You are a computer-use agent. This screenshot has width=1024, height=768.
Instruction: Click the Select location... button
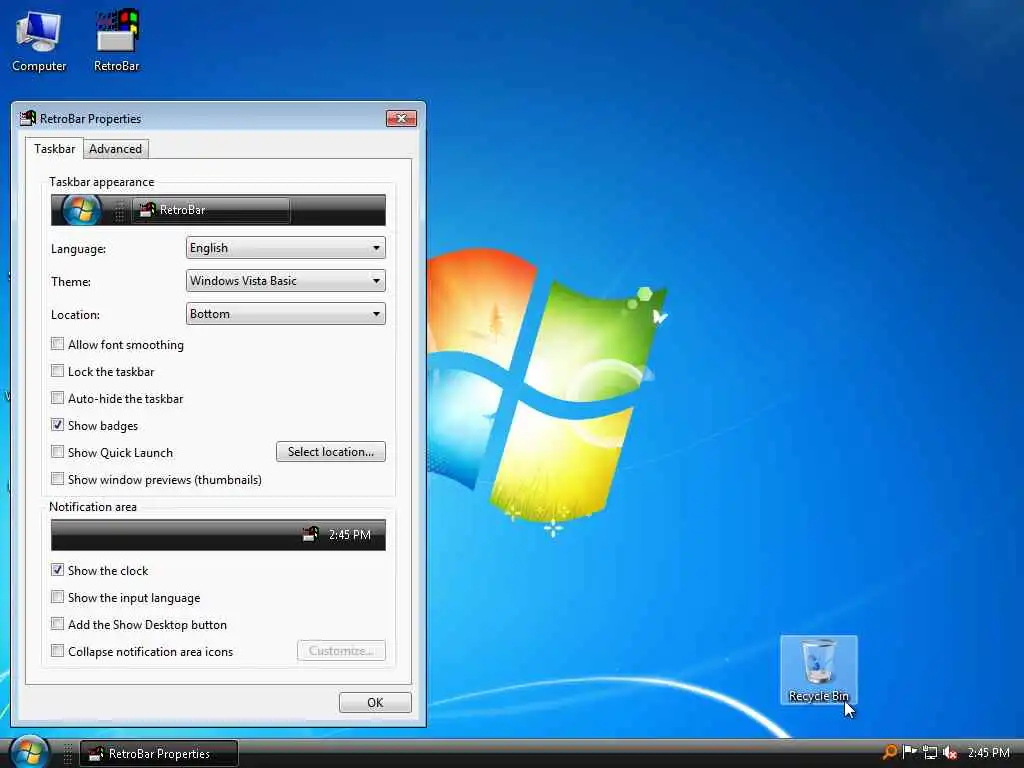(x=330, y=451)
